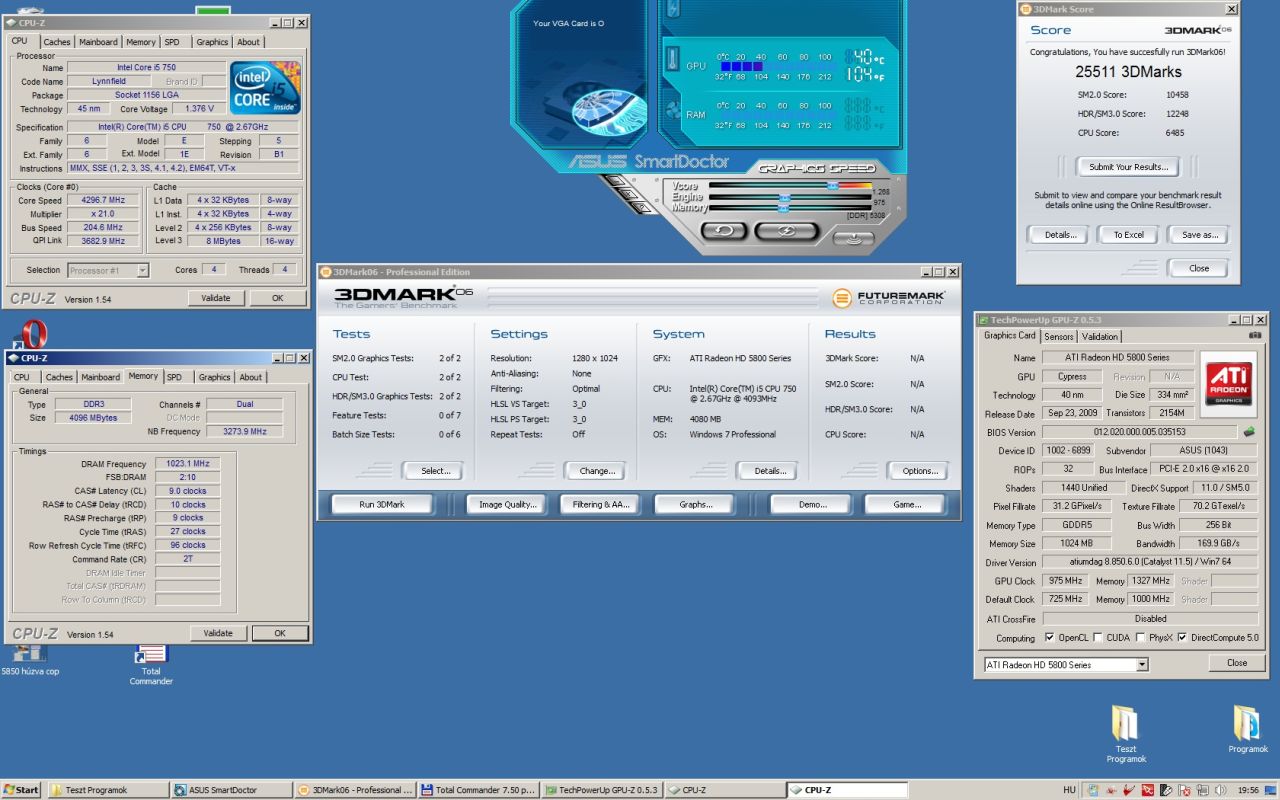
Task: Switch to ASUS SmartDoctor taskbar button
Action: pos(233,790)
